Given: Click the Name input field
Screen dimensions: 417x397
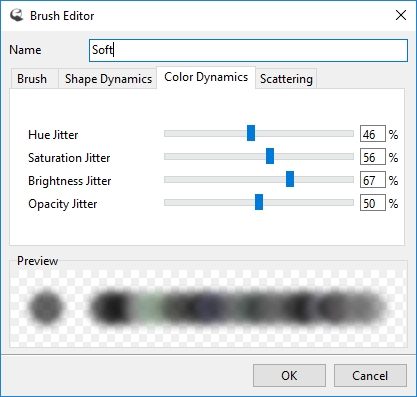Looking at the screenshot, I should click(x=248, y=50).
